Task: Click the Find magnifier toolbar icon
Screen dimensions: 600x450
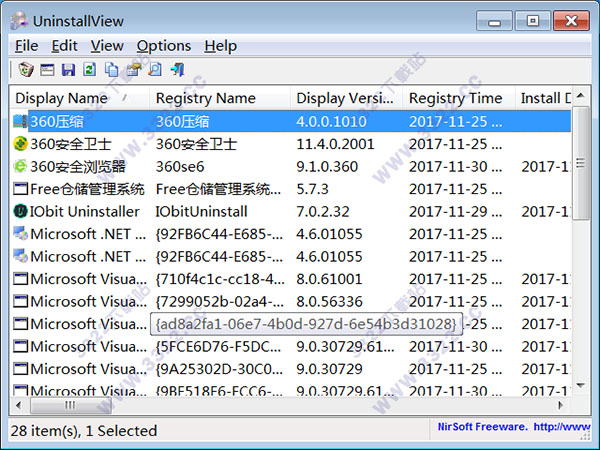Action: pos(155,70)
